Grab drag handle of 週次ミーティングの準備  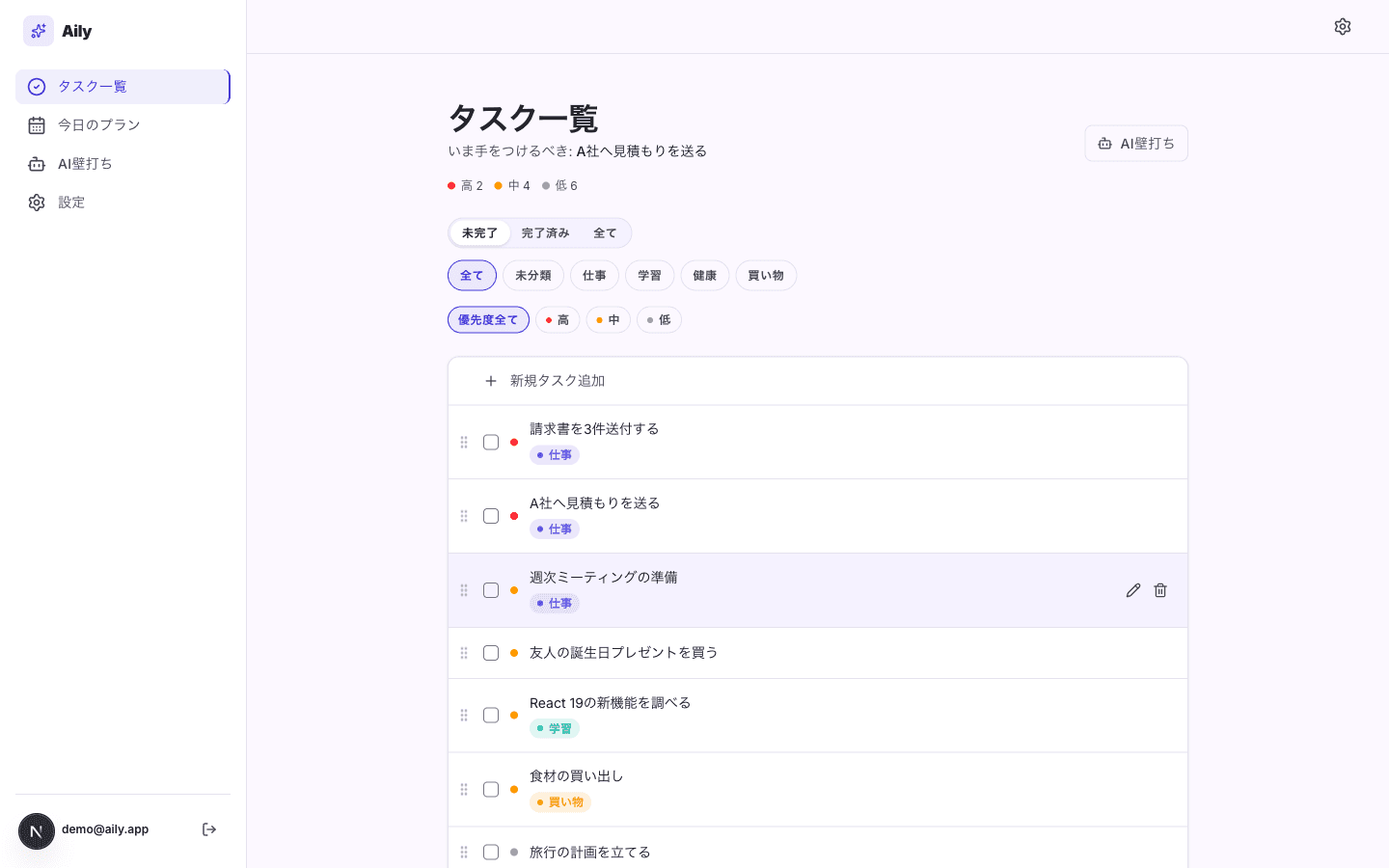tap(464, 590)
